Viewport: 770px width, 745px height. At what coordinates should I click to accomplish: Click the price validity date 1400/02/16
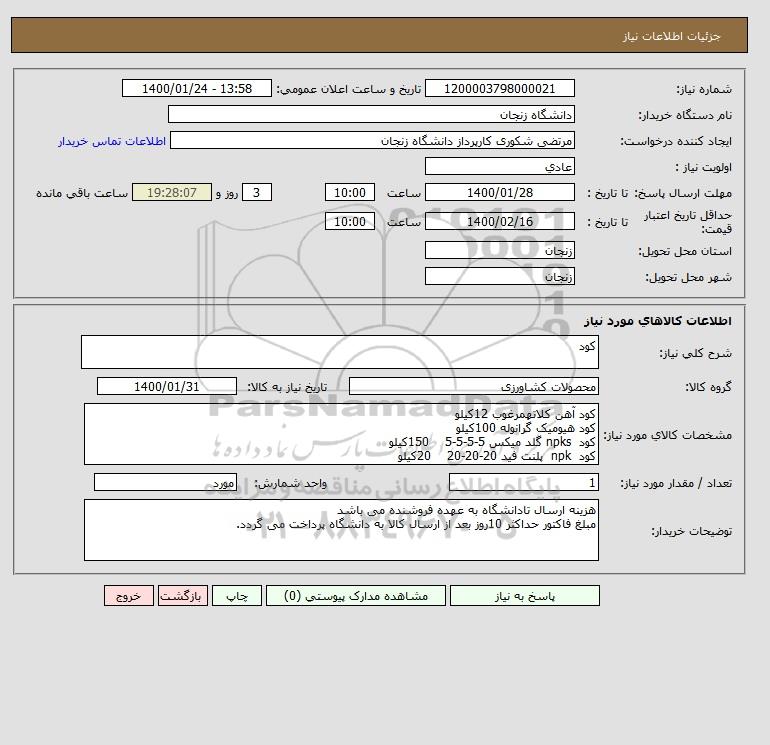point(499,221)
